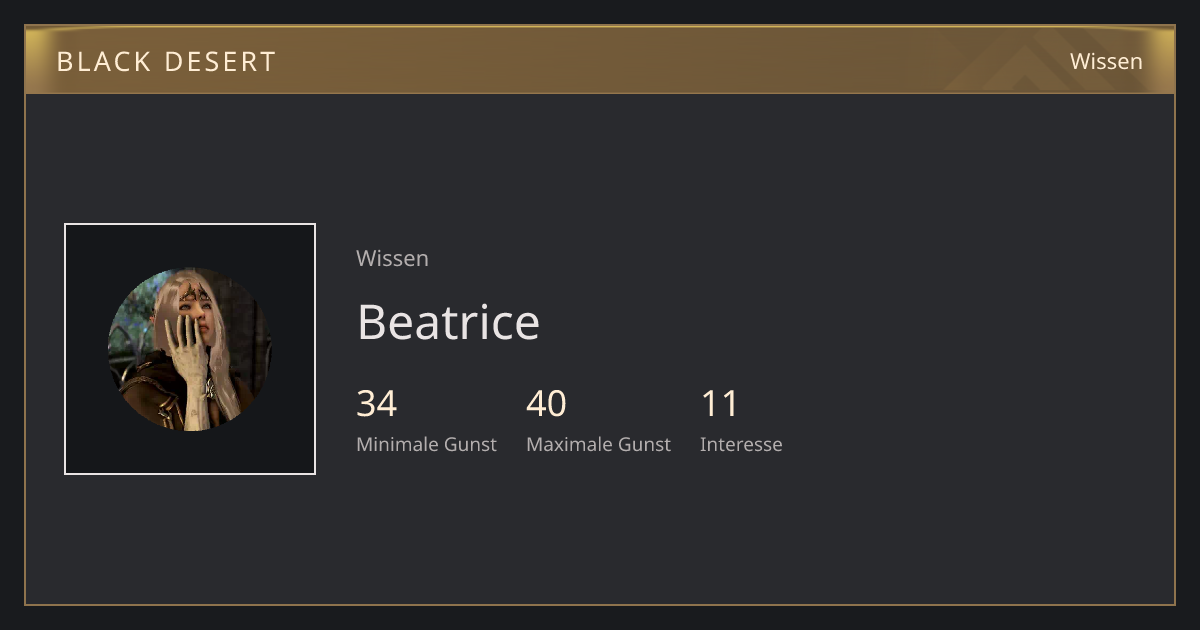
Task: Click the Maximale Gunst value 40
Action: tap(546, 404)
